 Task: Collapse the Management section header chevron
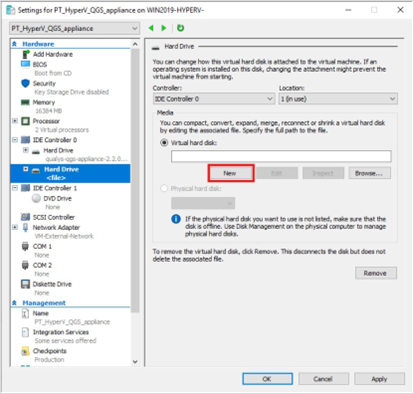14,303
